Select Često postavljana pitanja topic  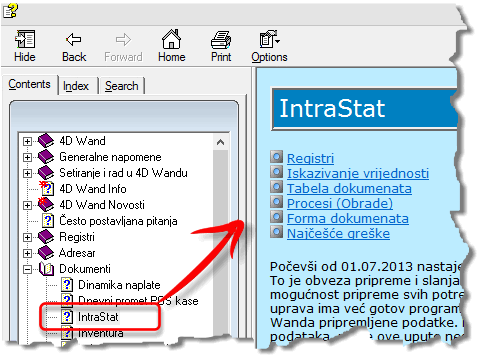[x=118, y=221]
